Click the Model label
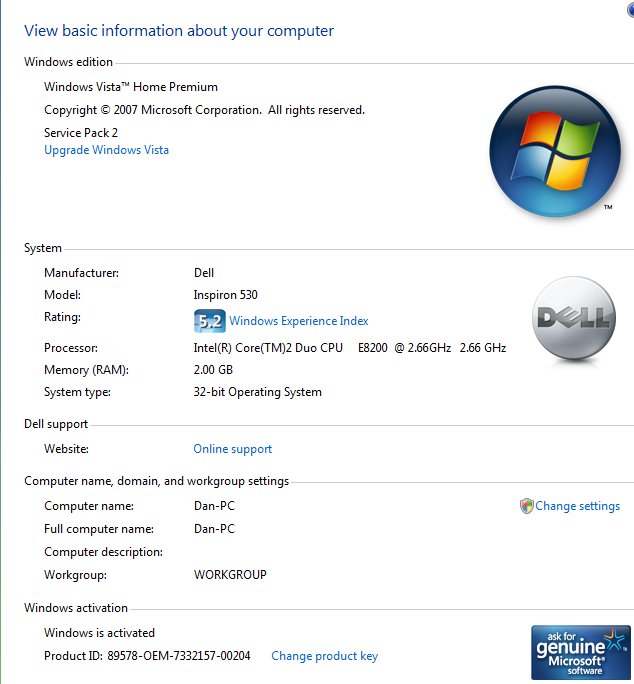The image size is (634, 684). point(62,295)
